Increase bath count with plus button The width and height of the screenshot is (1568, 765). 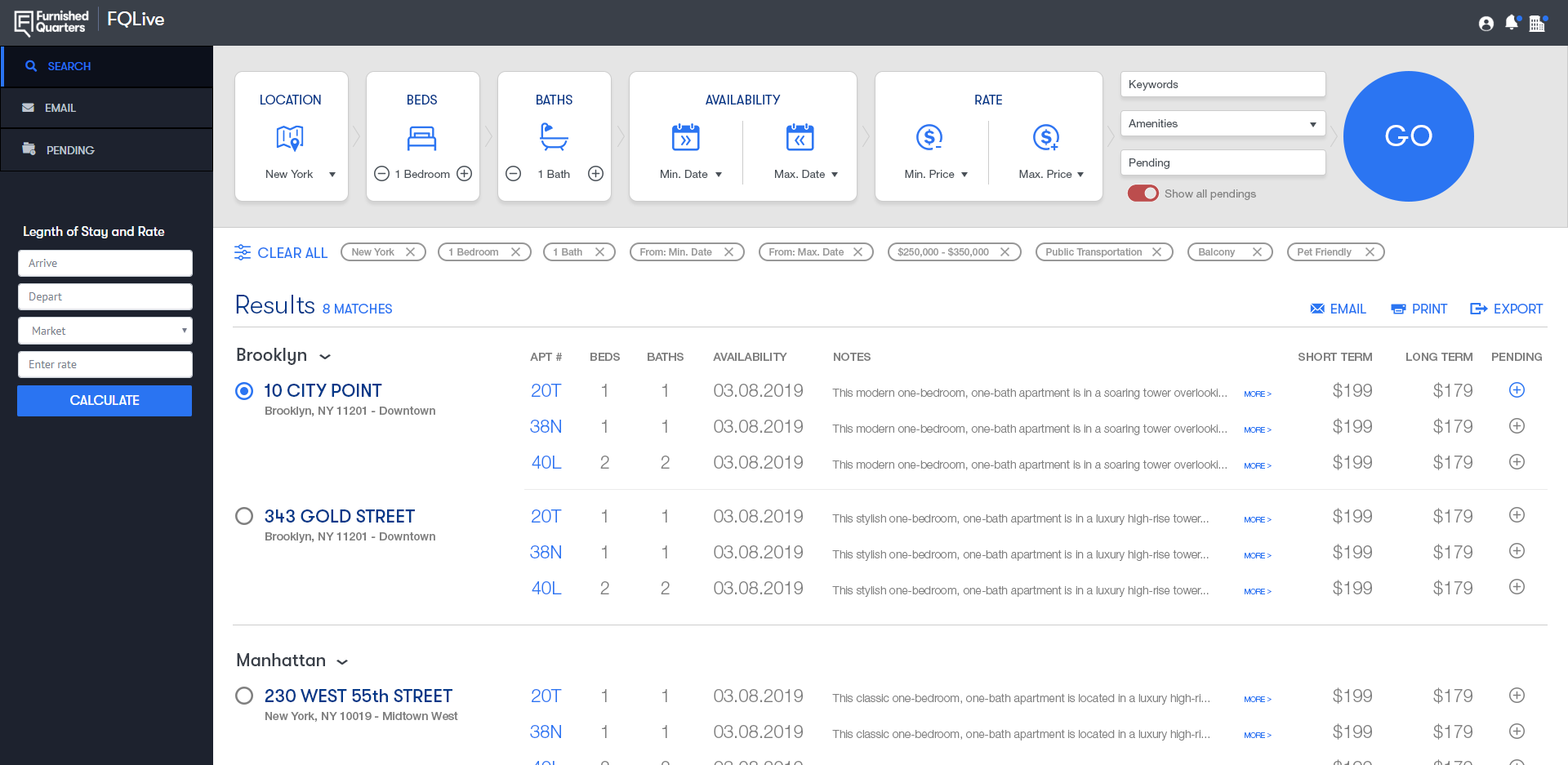pyautogui.click(x=596, y=173)
